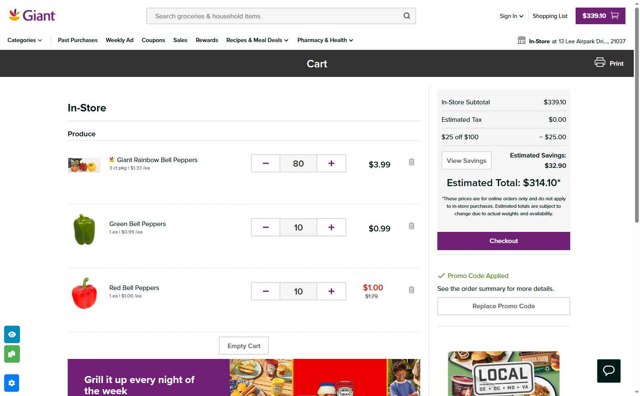Click the rainbow bell peppers thumbnail
This screenshot has height=396, width=640.
tap(84, 165)
